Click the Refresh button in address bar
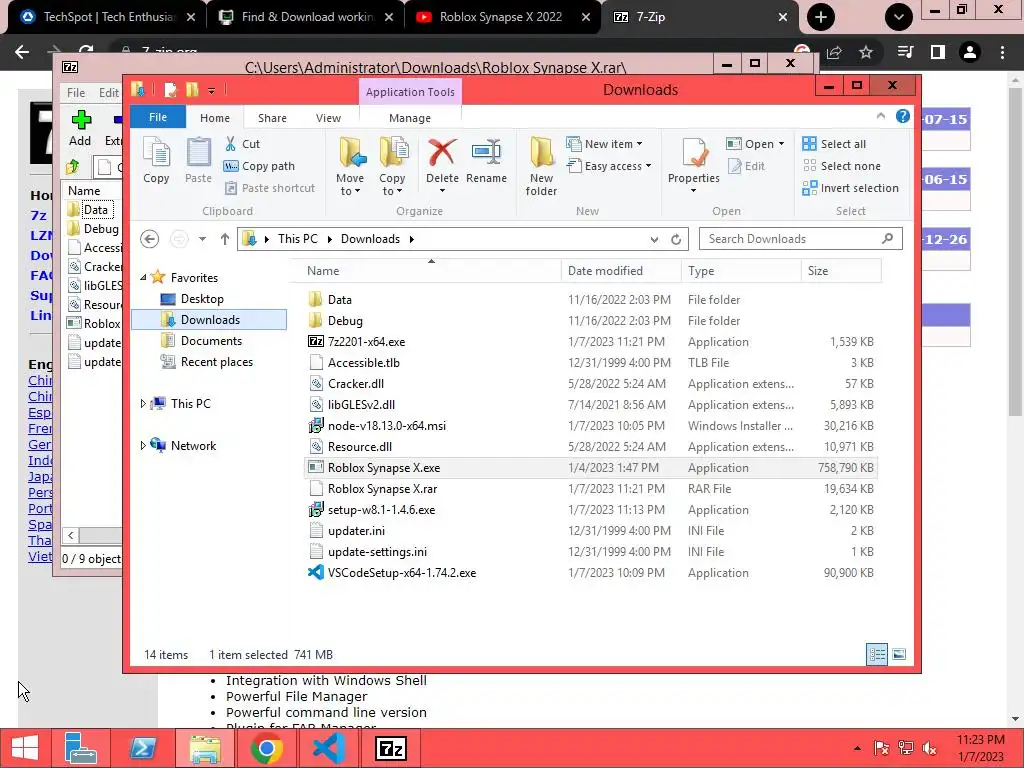This screenshot has height=768, width=1024. coord(676,240)
